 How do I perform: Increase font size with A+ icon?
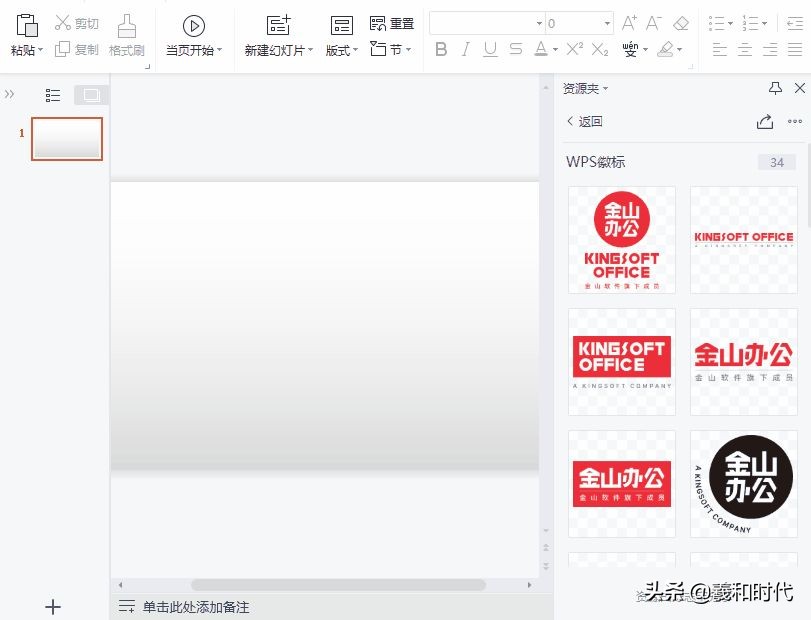click(629, 23)
